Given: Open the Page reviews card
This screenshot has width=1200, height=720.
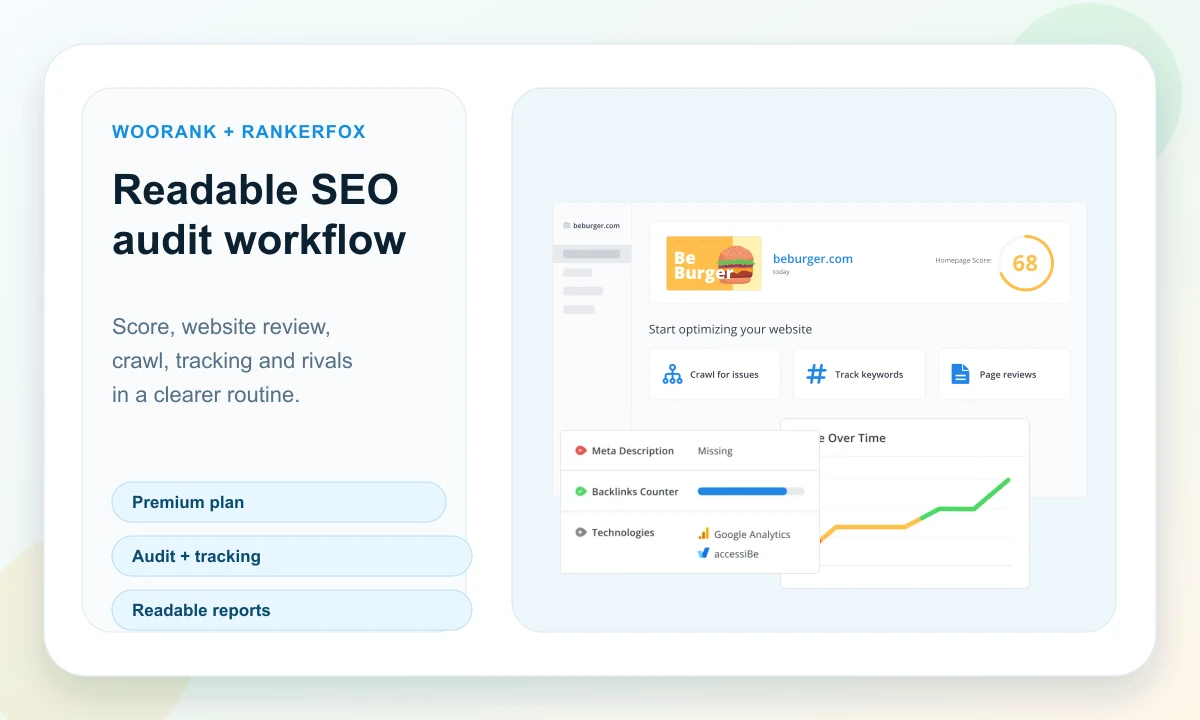Looking at the screenshot, I should [x=1004, y=374].
